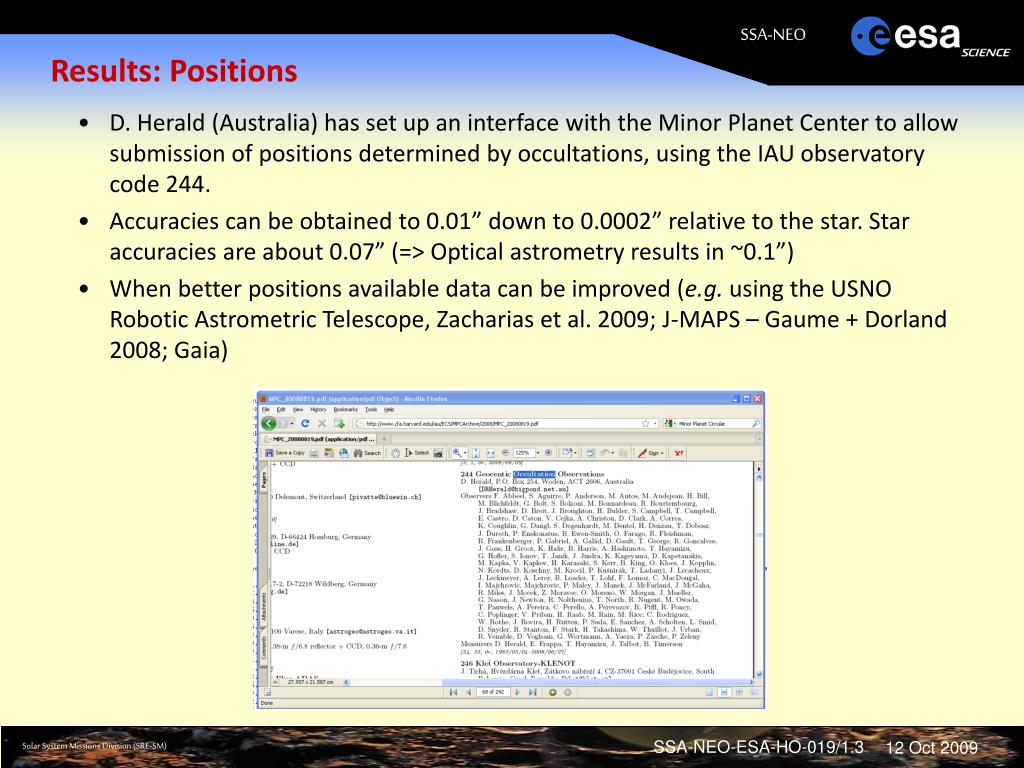Click the ESA Science logo
The image size is (1024, 768).
(x=930, y=37)
